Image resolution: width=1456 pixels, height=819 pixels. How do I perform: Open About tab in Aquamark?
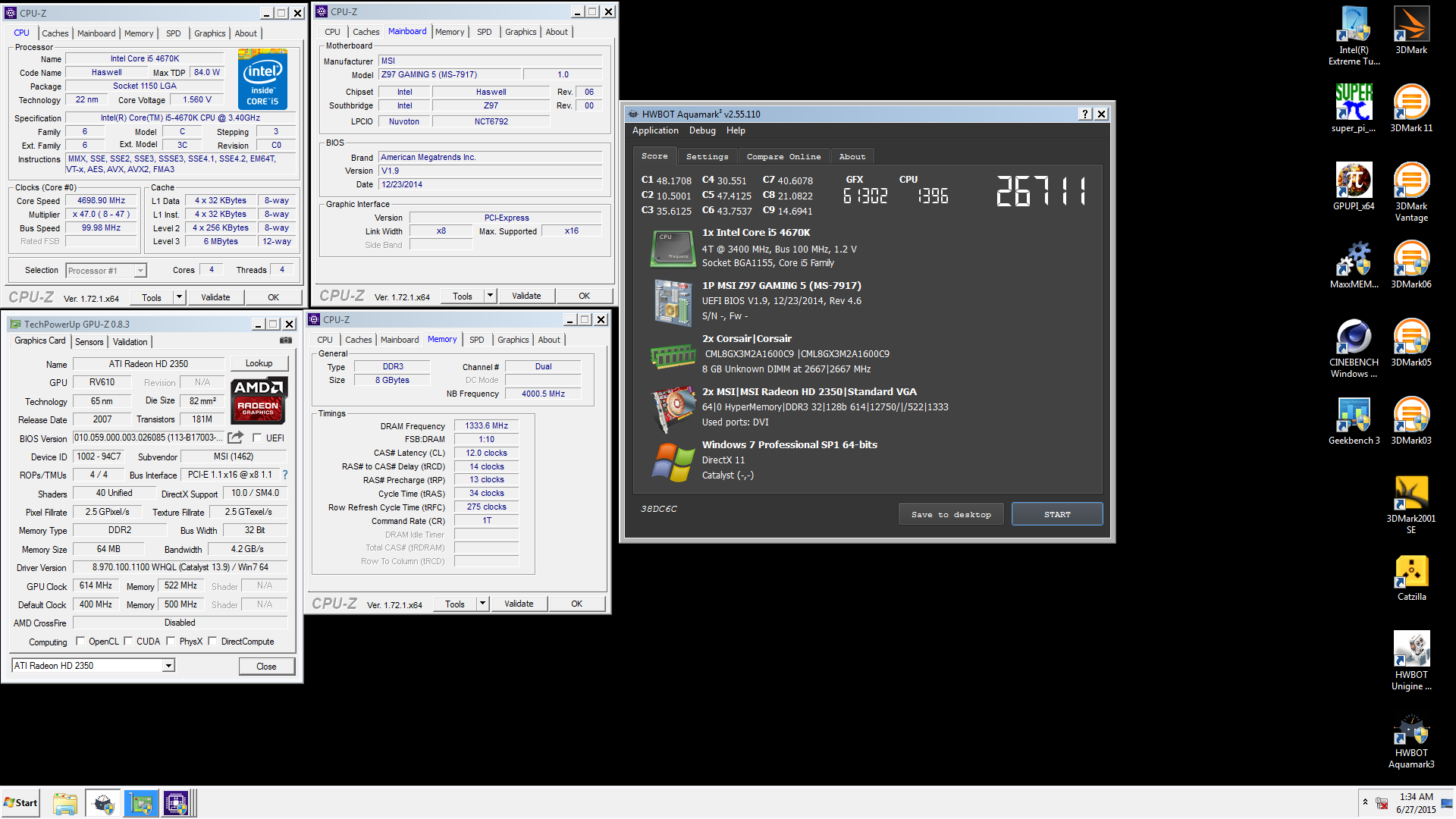click(852, 156)
